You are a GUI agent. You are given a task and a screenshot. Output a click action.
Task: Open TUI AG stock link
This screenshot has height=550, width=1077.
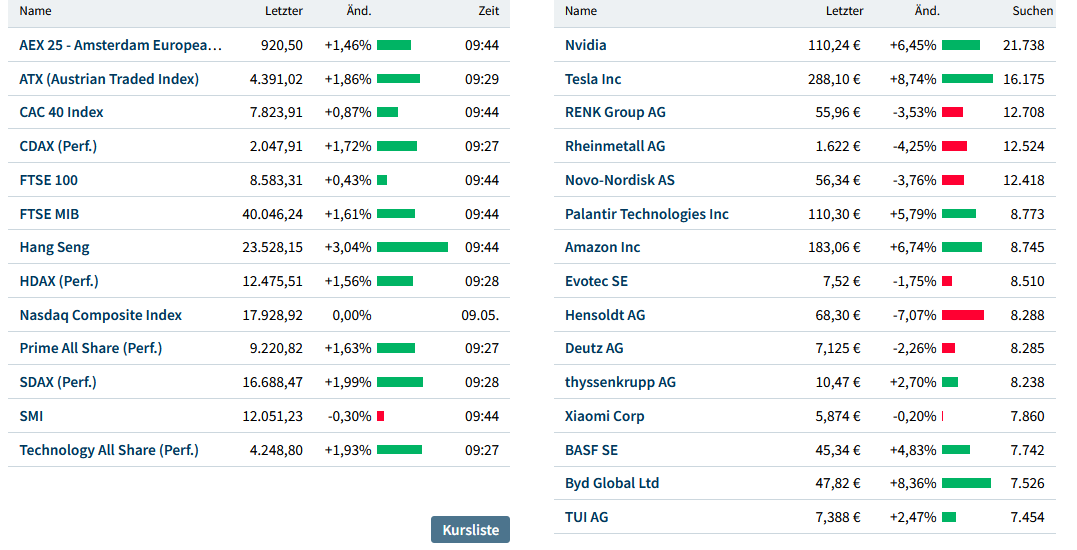(x=587, y=517)
